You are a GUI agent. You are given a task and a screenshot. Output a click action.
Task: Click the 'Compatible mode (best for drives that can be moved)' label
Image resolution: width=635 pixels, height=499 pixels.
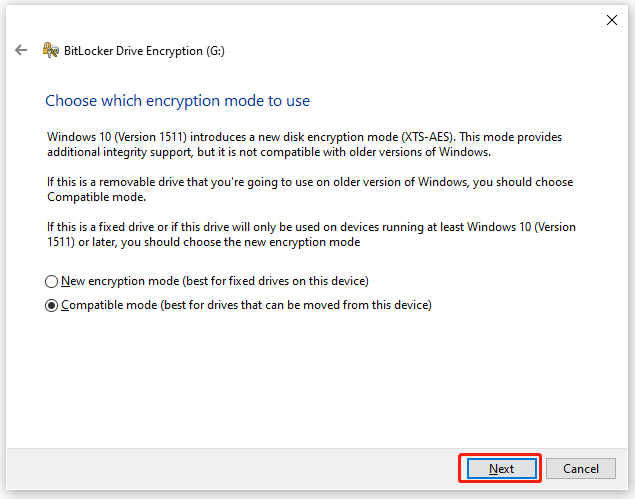point(246,305)
